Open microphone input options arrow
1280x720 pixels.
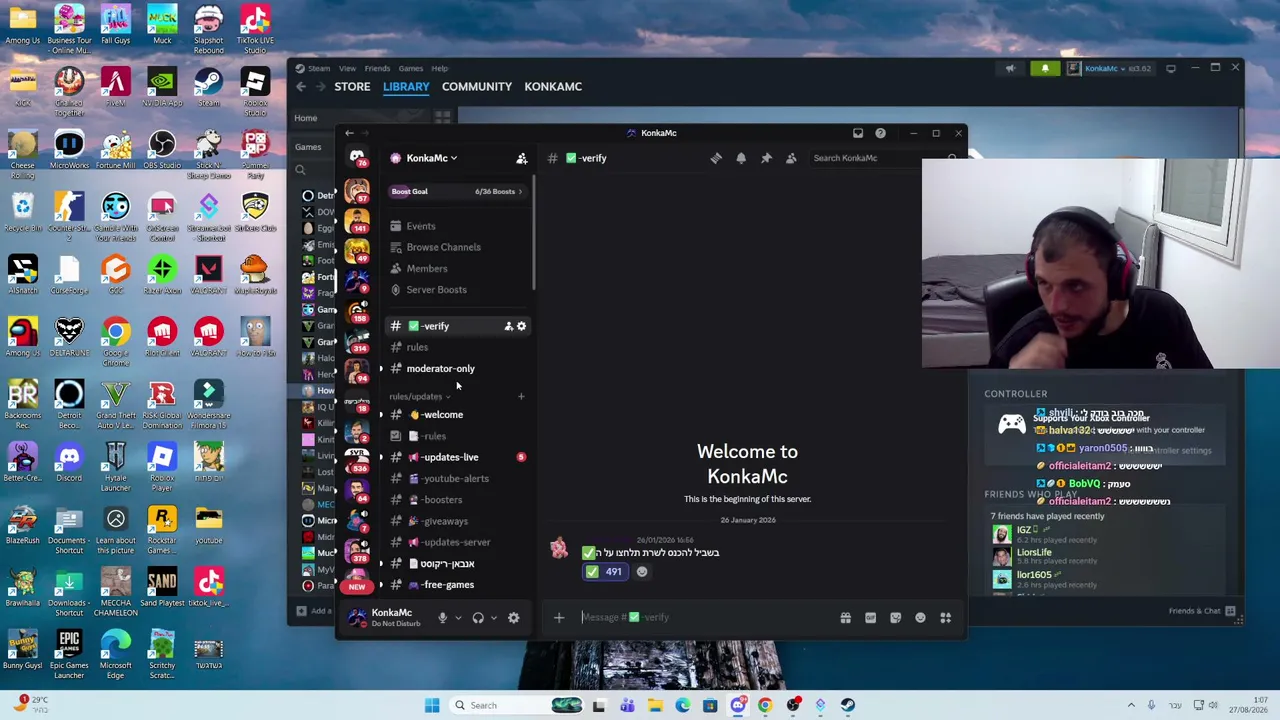point(457,618)
